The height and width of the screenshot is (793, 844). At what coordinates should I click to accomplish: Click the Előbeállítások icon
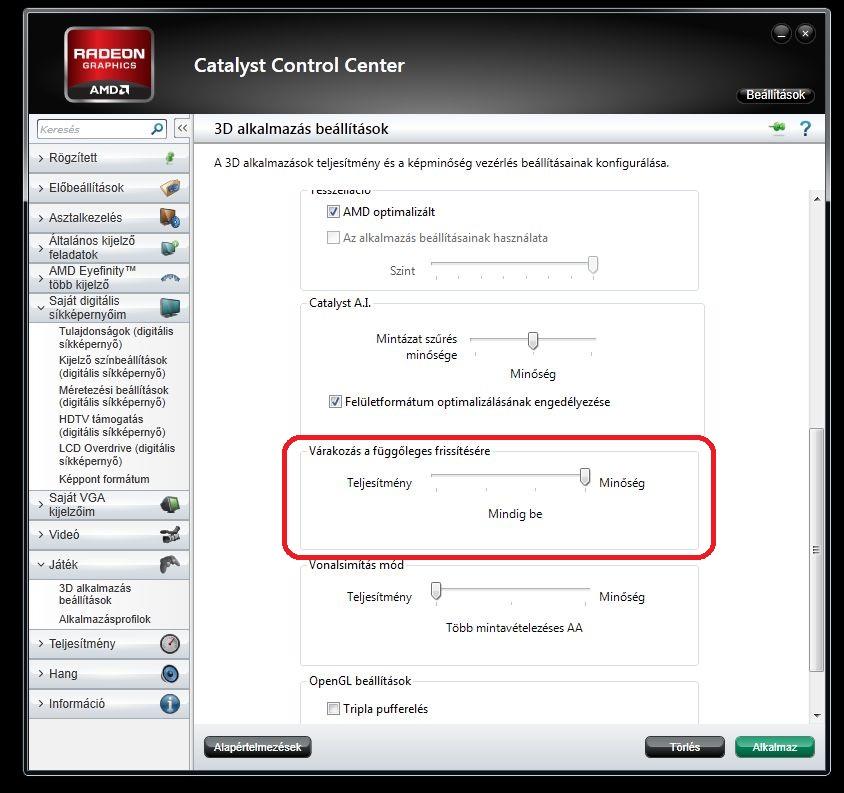click(x=170, y=188)
